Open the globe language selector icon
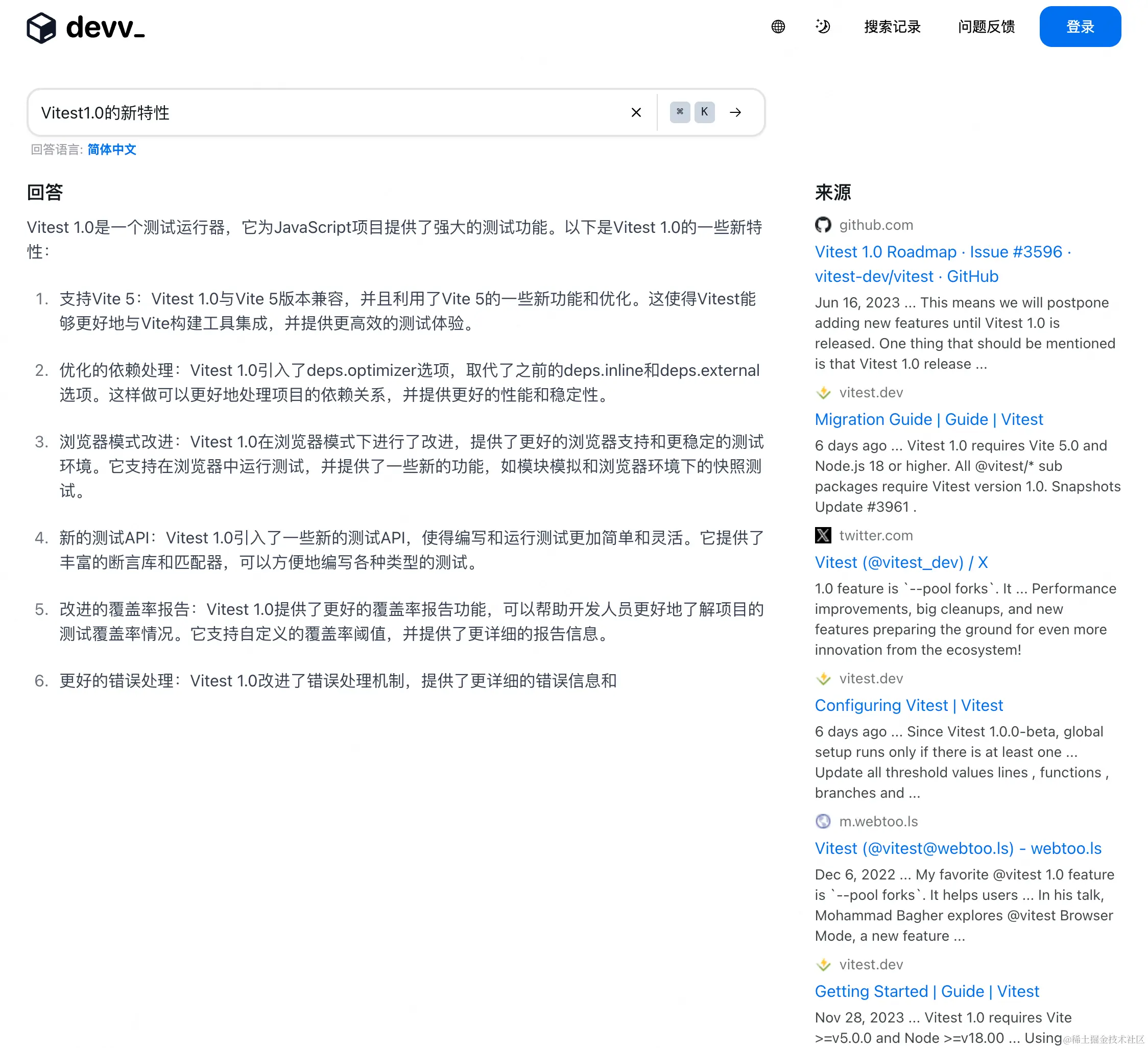This screenshot has height=1048, width=1148. [778, 27]
